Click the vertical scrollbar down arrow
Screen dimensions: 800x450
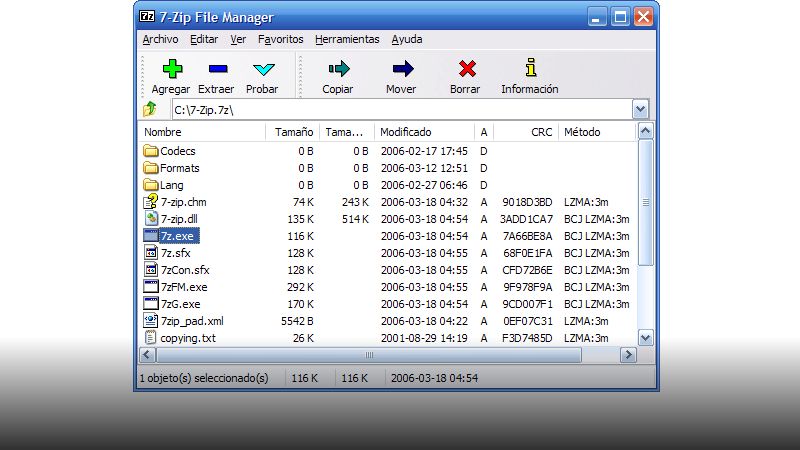(645, 338)
